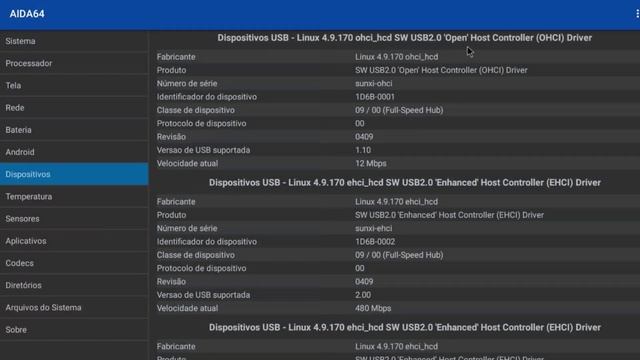Select the OHCI Driver section header

tap(404, 38)
